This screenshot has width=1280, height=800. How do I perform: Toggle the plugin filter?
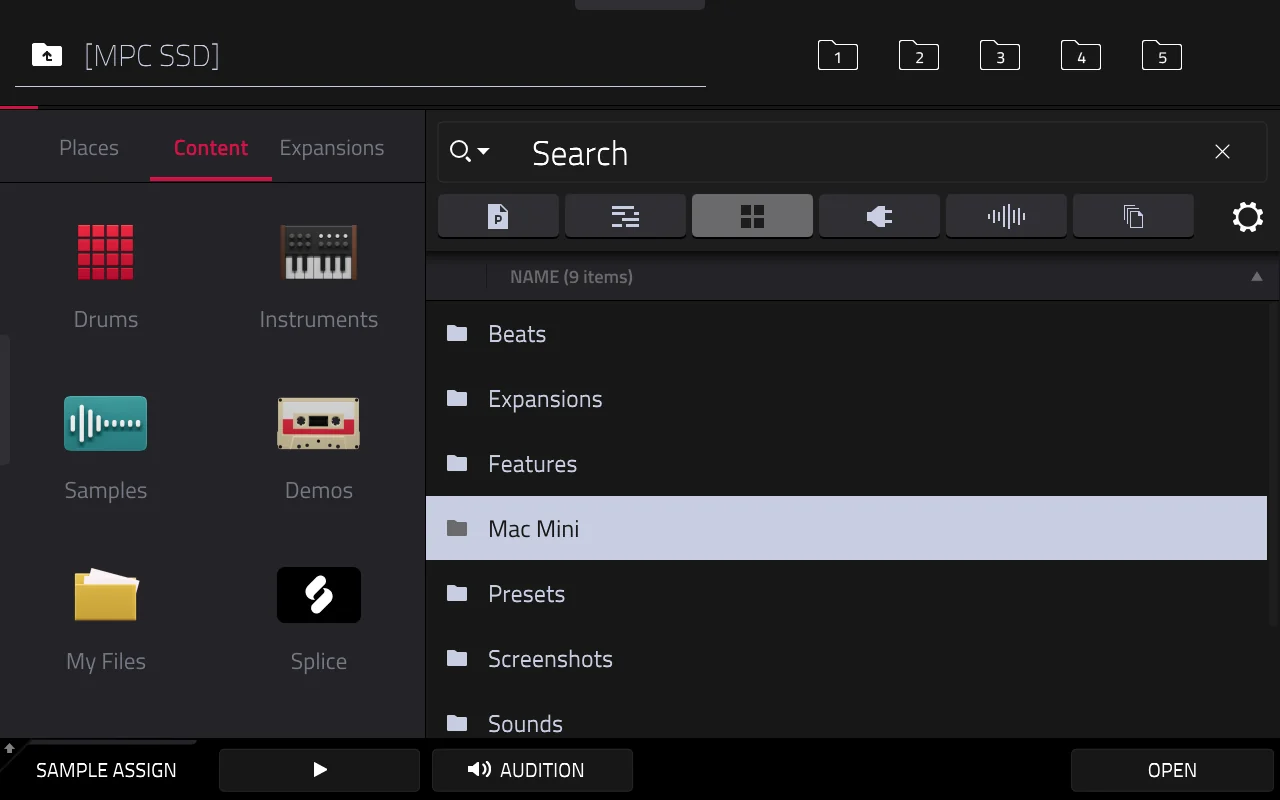click(x=879, y=216)
